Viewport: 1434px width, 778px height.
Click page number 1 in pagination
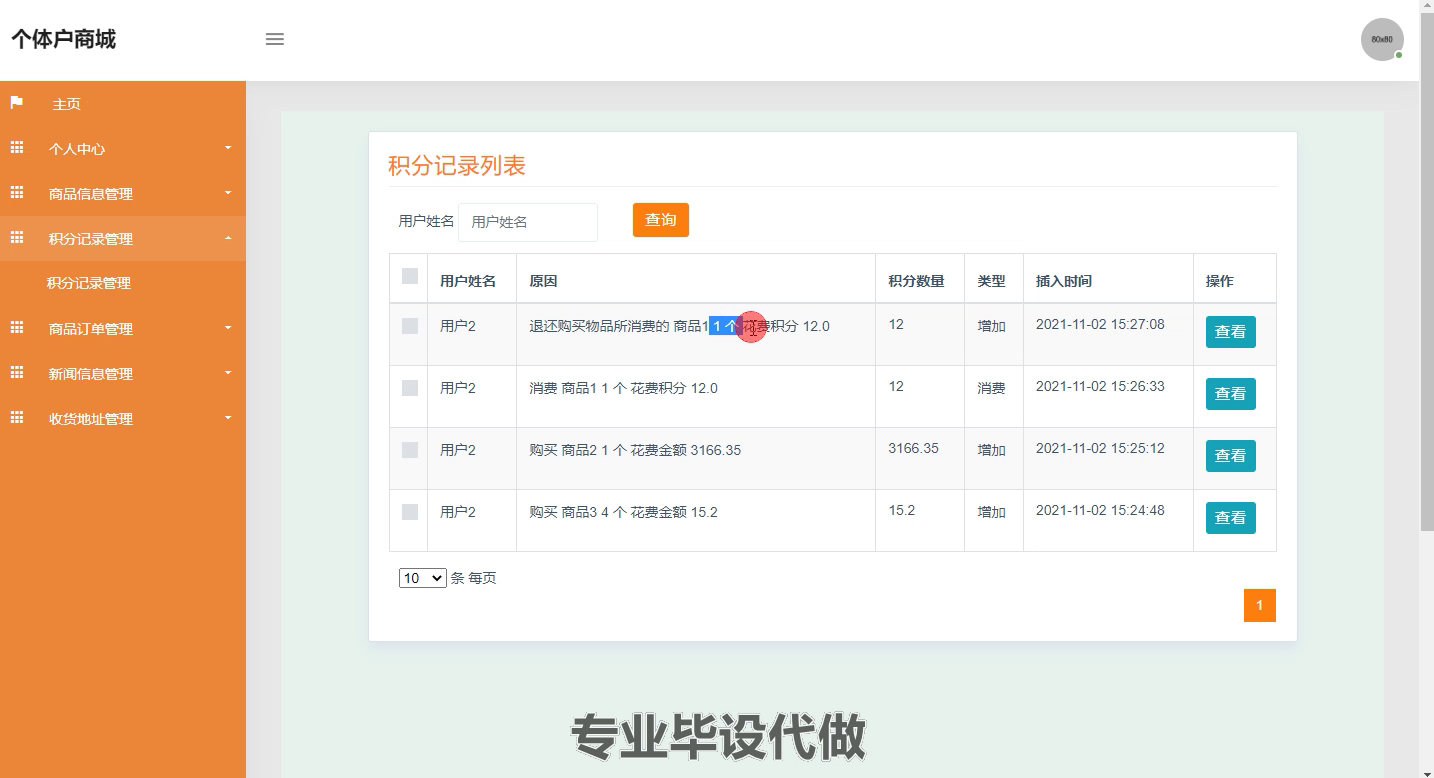pos(1260,605)
